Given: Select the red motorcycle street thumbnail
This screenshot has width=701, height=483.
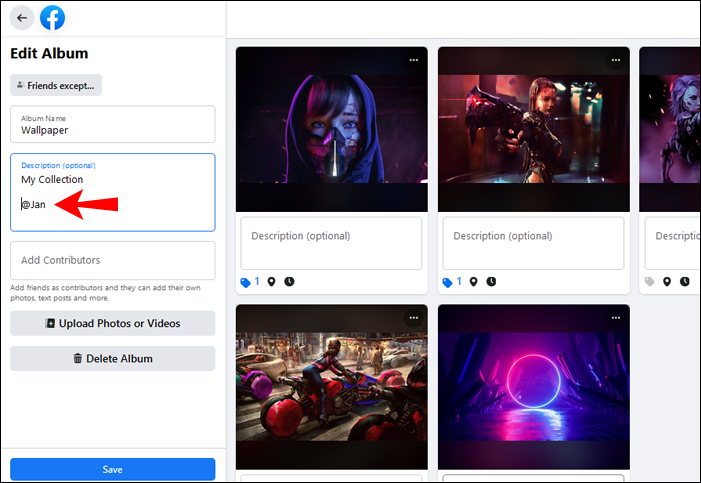Looking at the screenshot, I should click(332, 387).
